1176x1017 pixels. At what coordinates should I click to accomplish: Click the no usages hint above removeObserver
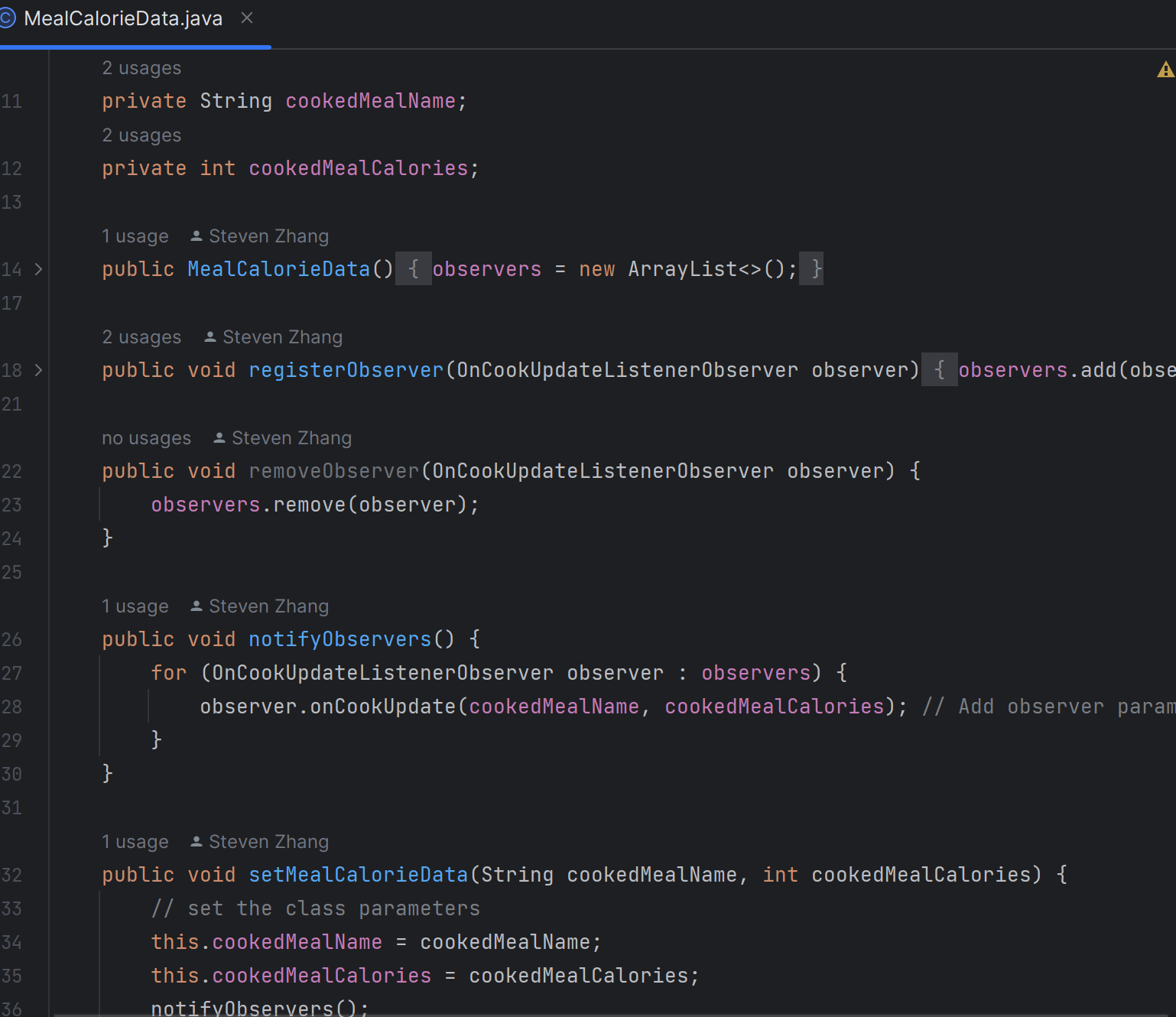click(147, 438)
